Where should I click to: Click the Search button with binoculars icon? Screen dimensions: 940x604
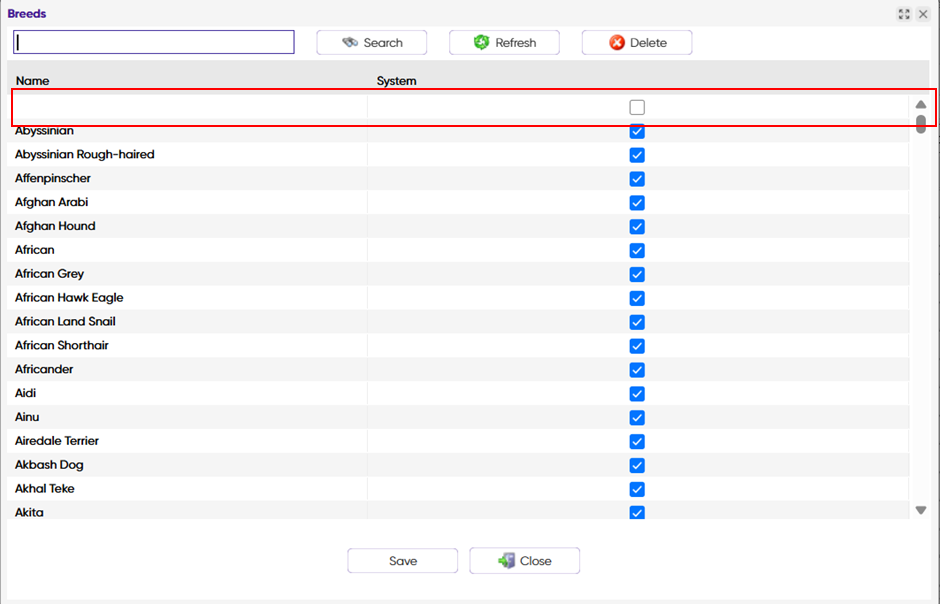(x=372, y=43)
